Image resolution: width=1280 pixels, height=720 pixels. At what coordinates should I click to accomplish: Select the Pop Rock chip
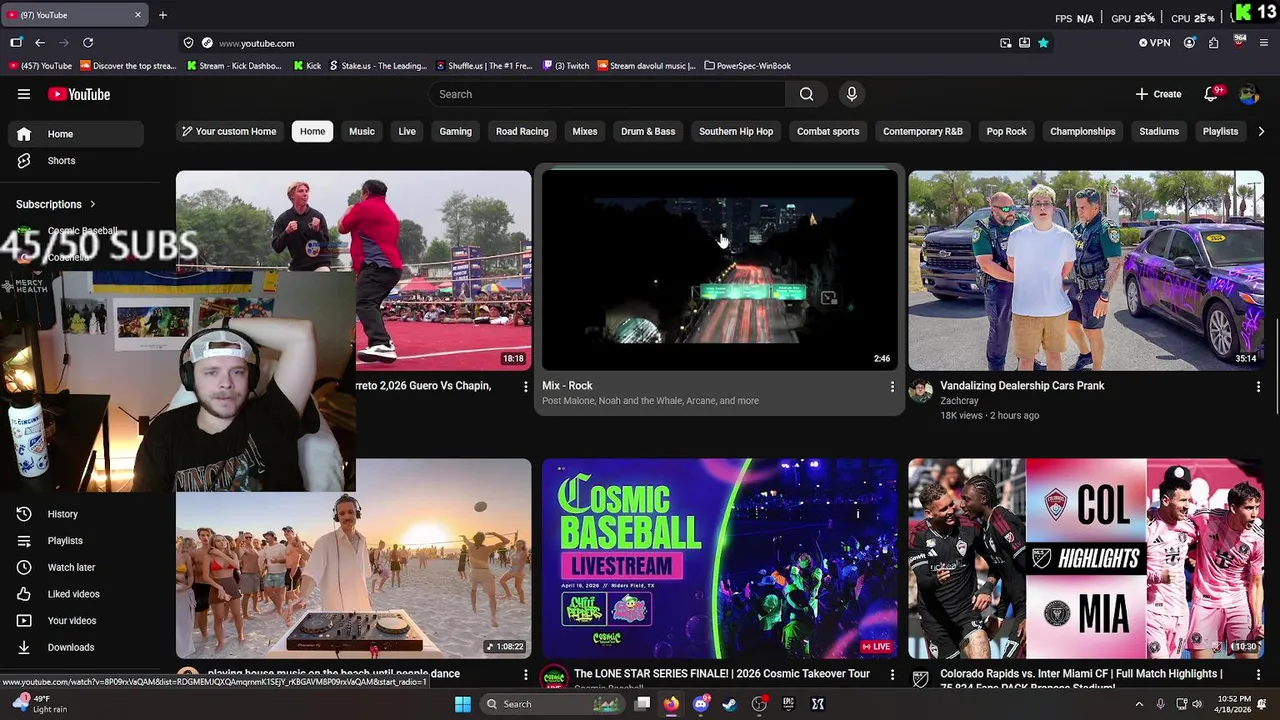pyautogui.click(x=1007, y=131)
